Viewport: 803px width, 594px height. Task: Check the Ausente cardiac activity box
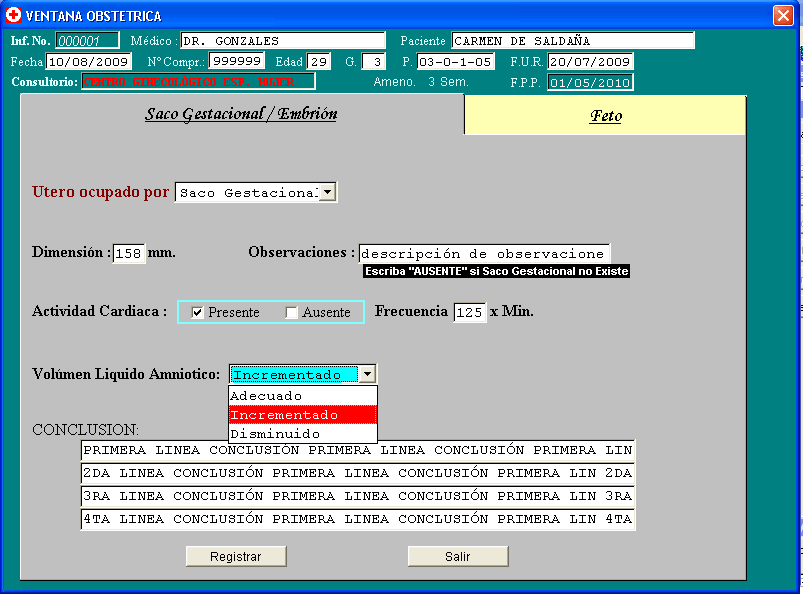[291, 312]
